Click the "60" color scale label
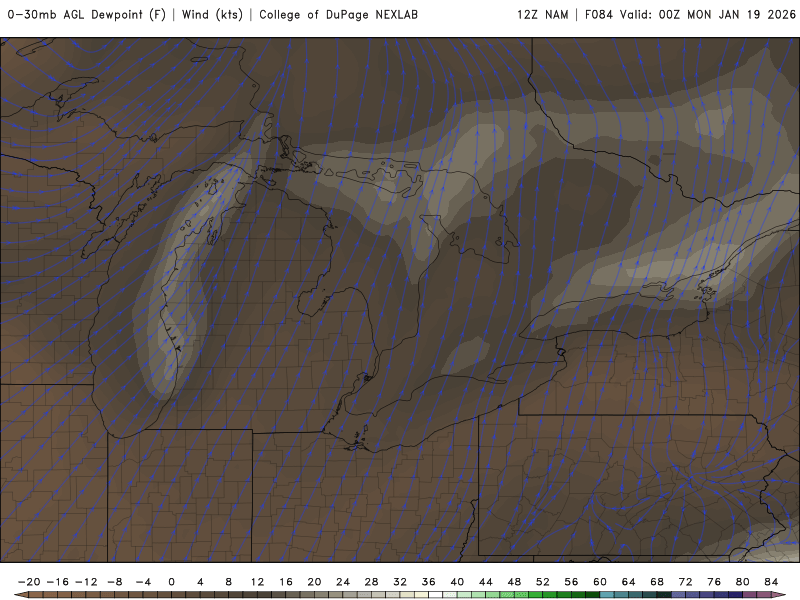 600,582
